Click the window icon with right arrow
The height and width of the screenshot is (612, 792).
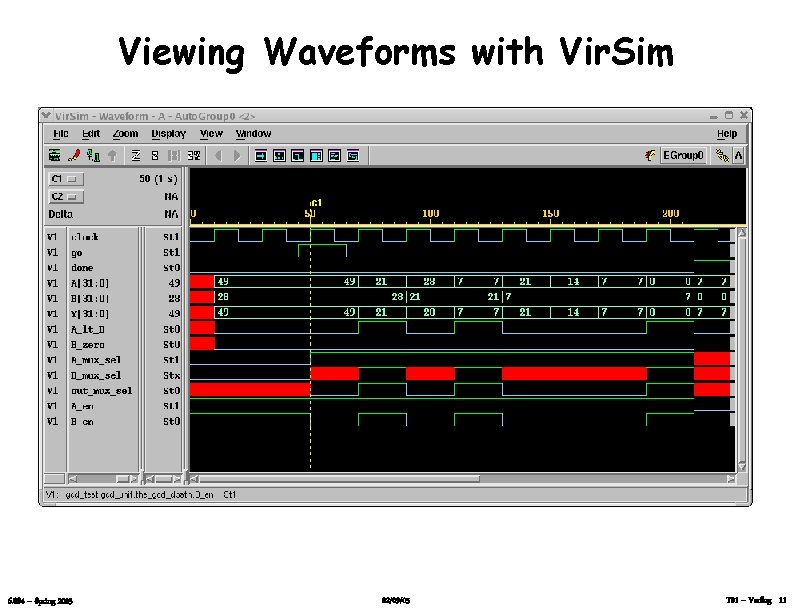261,156
